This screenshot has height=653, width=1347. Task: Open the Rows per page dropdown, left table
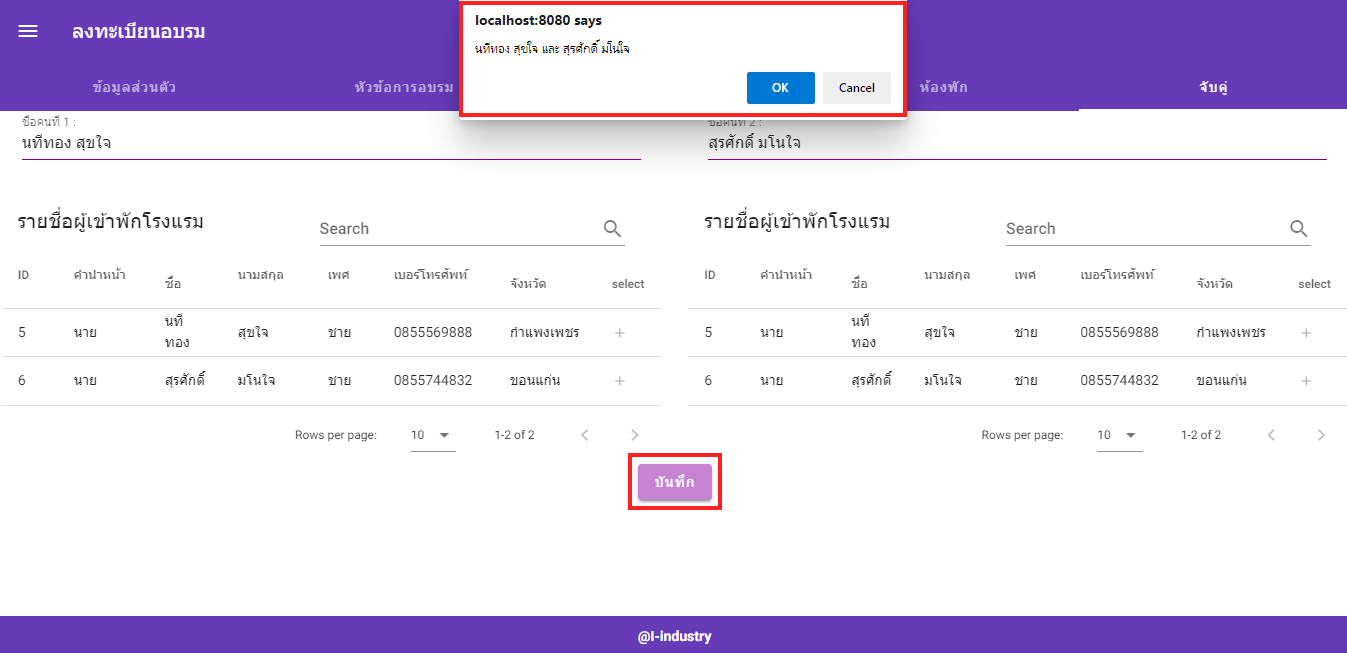coord(432,435)
